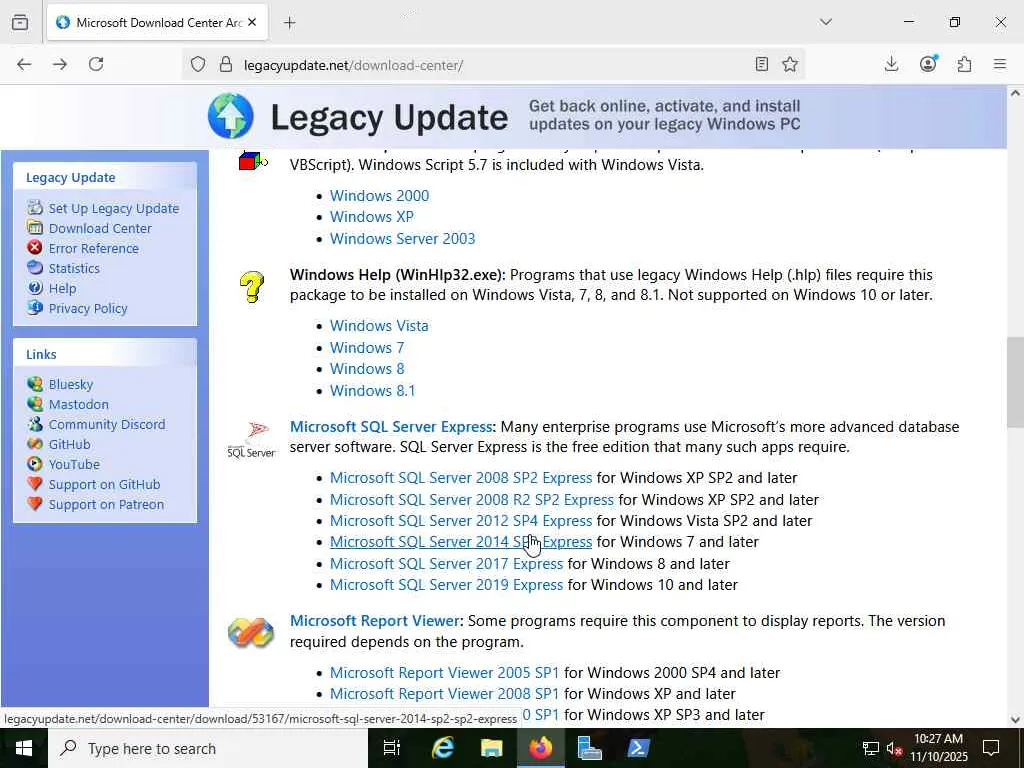
Task: Open the Community Discord link
Action: click(x=106, y=424)
